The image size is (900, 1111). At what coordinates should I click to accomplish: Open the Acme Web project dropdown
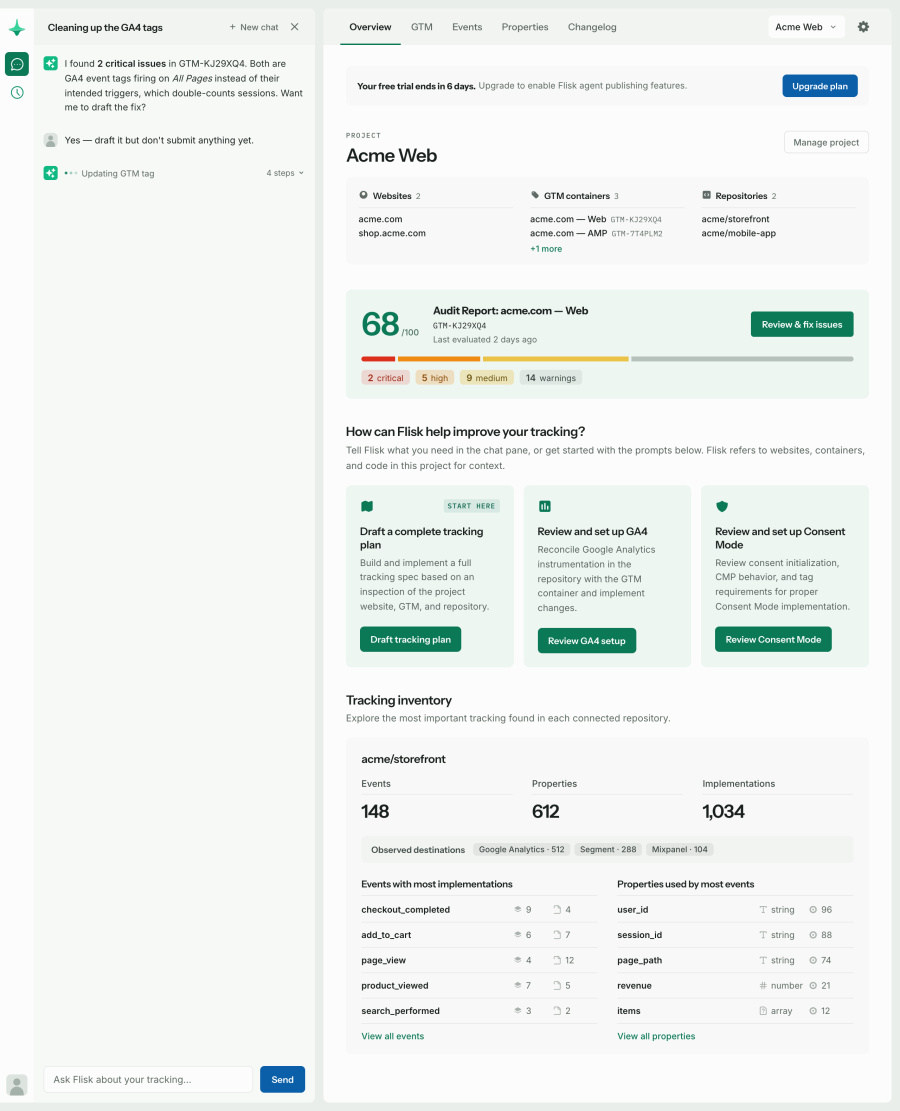pos(806,27)
